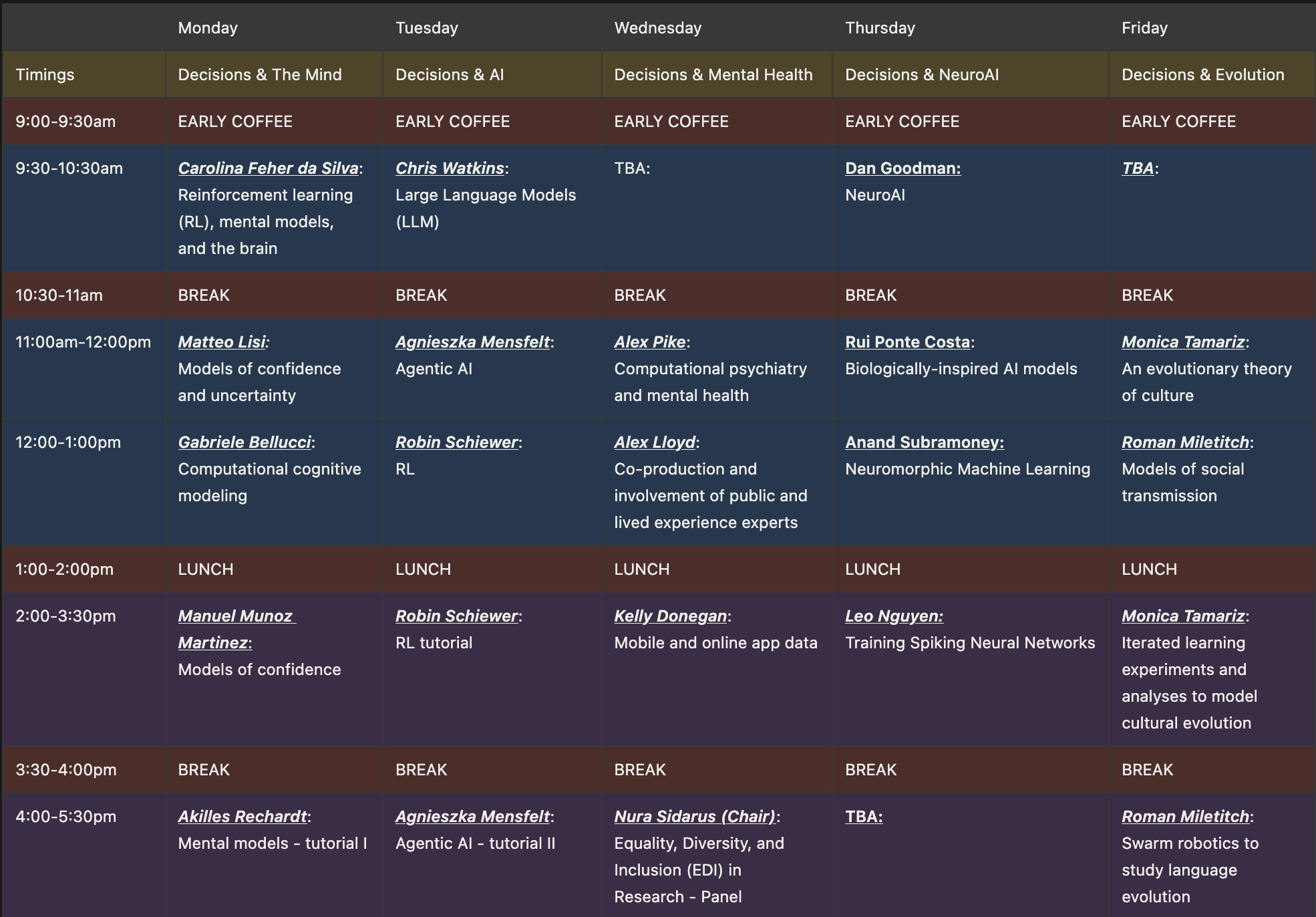Click Gabriele Bellucci speaker link

click(244, 442)
